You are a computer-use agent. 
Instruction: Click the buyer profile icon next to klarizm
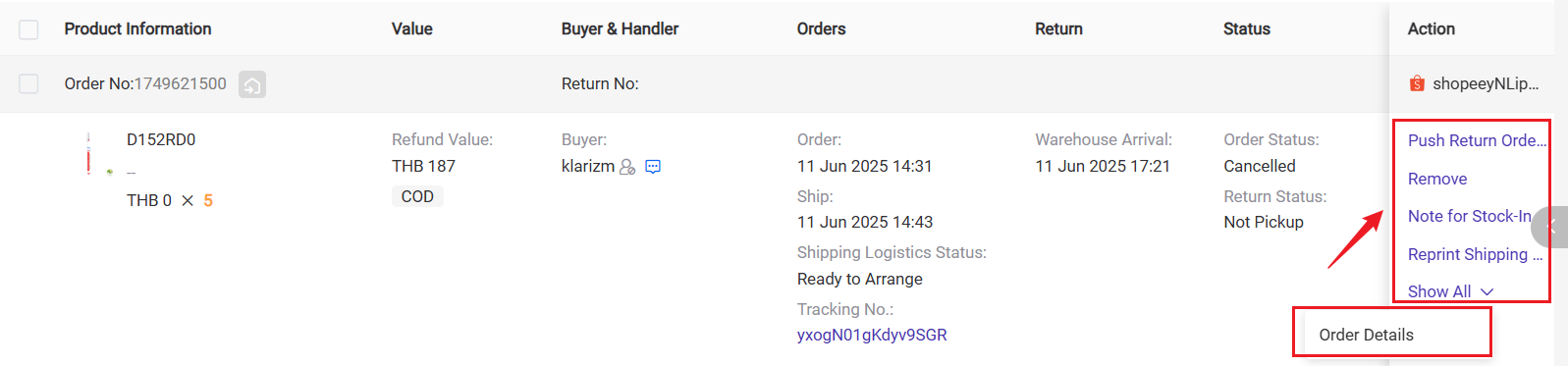(627, 167)
